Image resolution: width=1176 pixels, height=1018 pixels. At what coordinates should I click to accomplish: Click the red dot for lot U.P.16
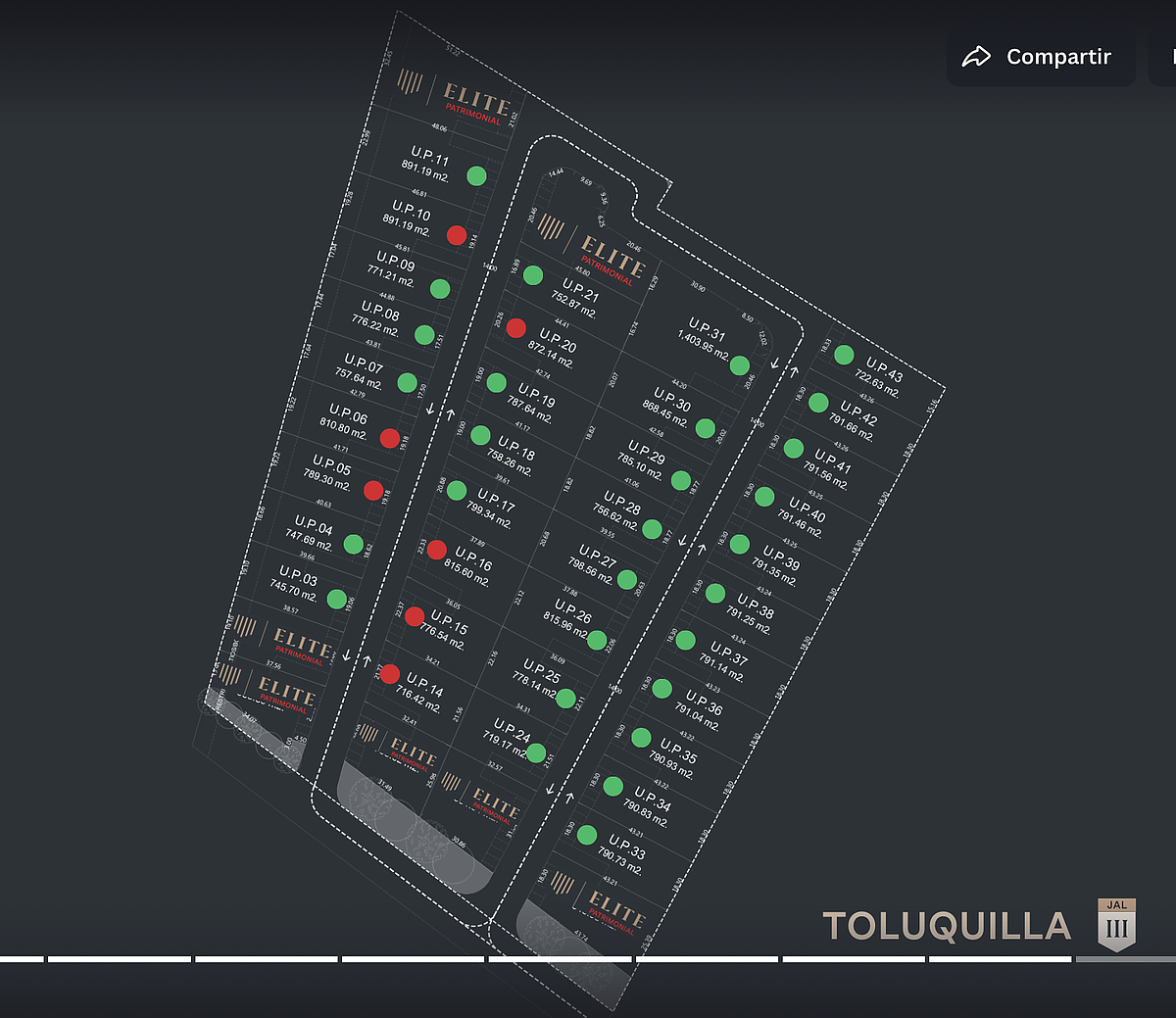(x=437, y=550)
